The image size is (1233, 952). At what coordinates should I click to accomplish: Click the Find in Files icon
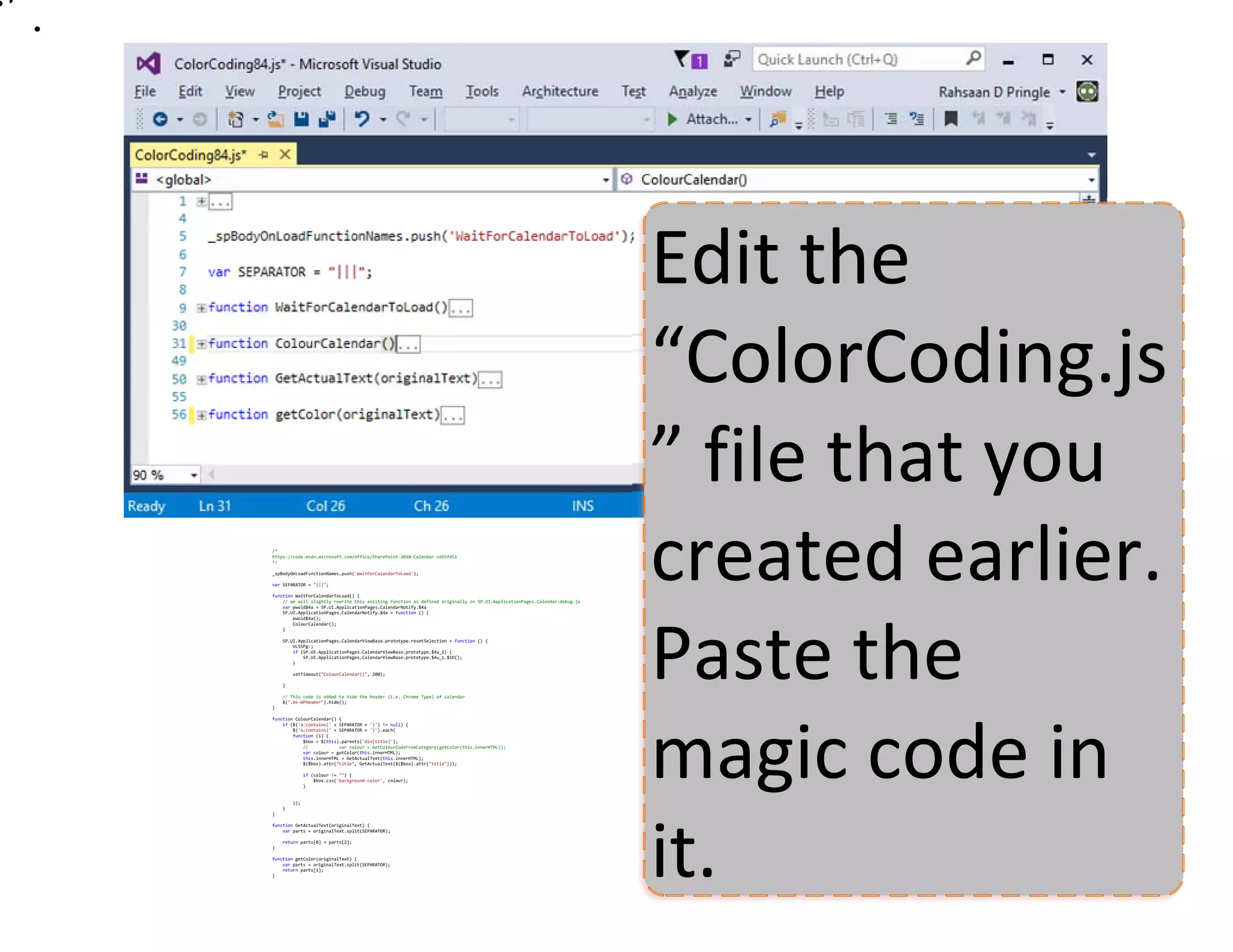[778, 119]
